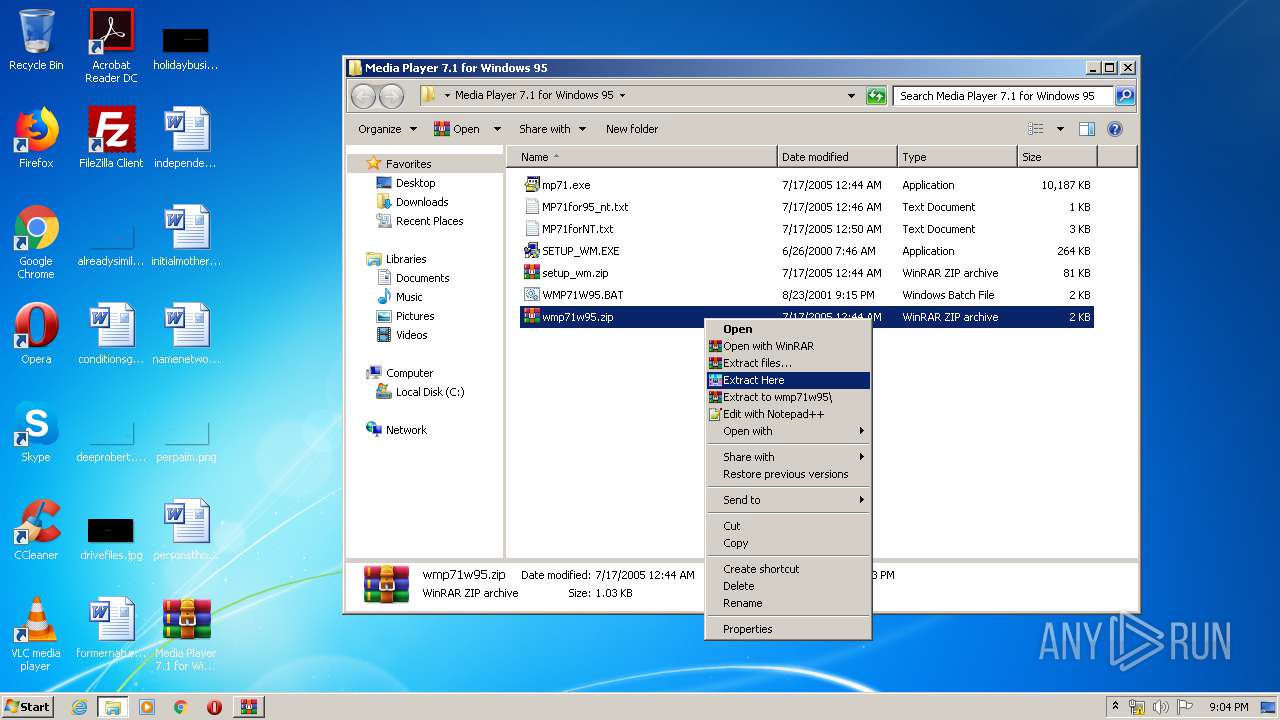1280x720 pixels.
Task: Open the Share with toolbar dropdown
Action: (x=551, y=129)
